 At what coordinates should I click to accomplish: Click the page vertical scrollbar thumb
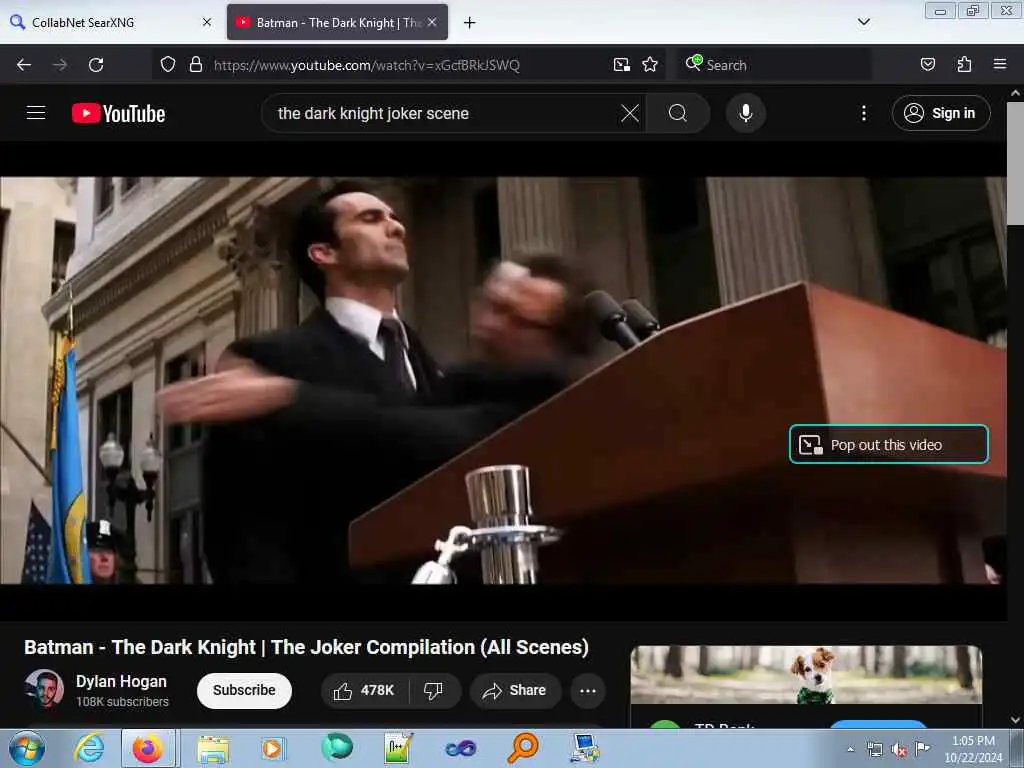coord(1015,164)
